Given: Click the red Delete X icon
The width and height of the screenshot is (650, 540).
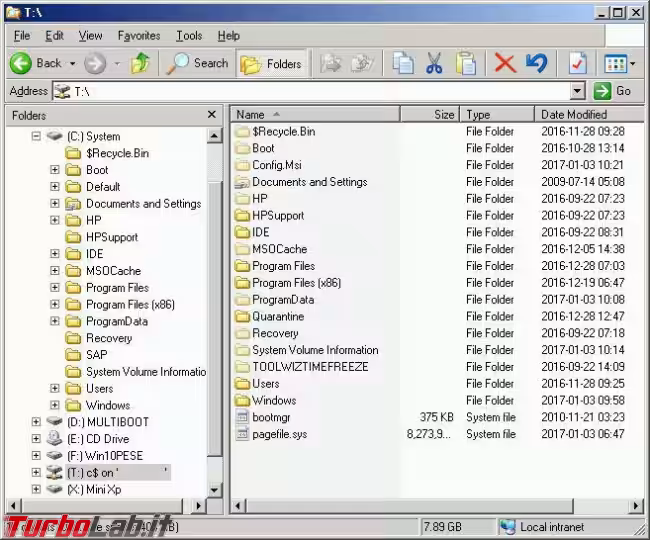Looking at the screenshot, I should tap(505, 63).
